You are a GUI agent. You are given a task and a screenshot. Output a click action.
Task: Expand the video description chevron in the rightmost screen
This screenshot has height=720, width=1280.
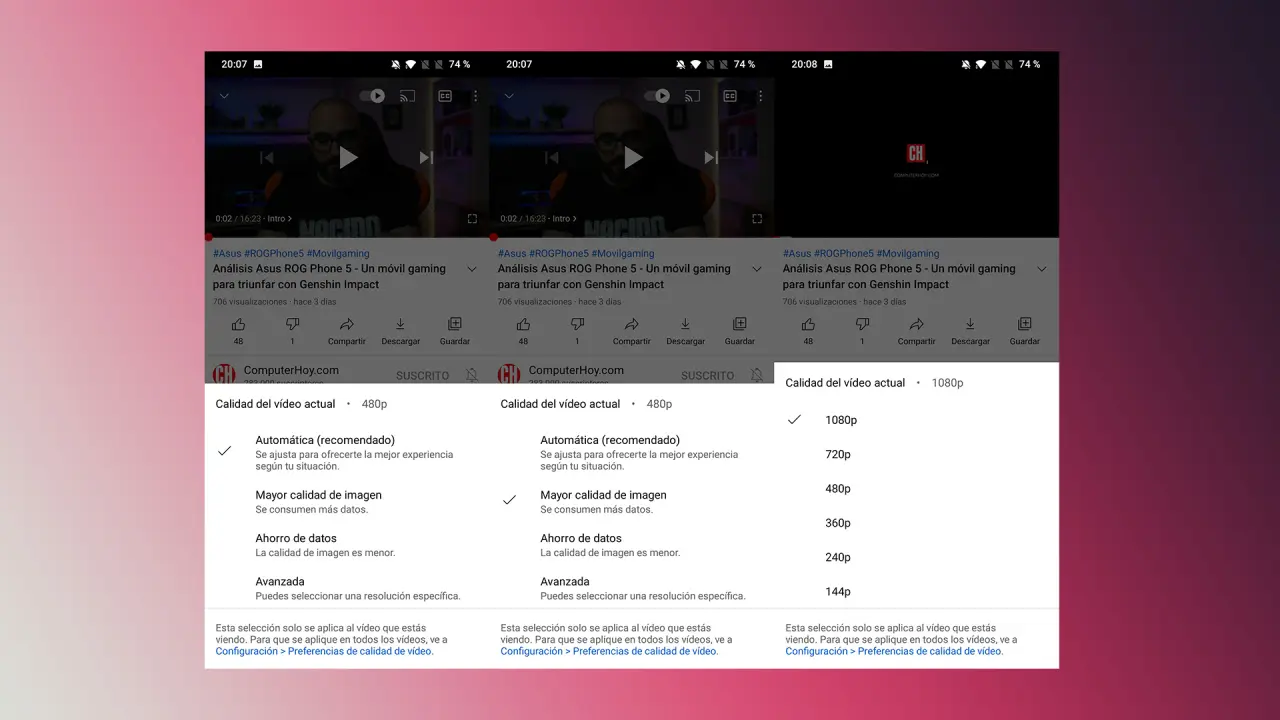coord(1042,270)
